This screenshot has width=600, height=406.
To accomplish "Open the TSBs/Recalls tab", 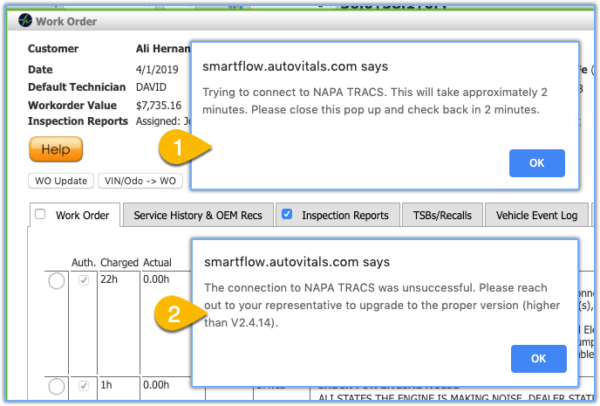I will (x=442, y=215).
